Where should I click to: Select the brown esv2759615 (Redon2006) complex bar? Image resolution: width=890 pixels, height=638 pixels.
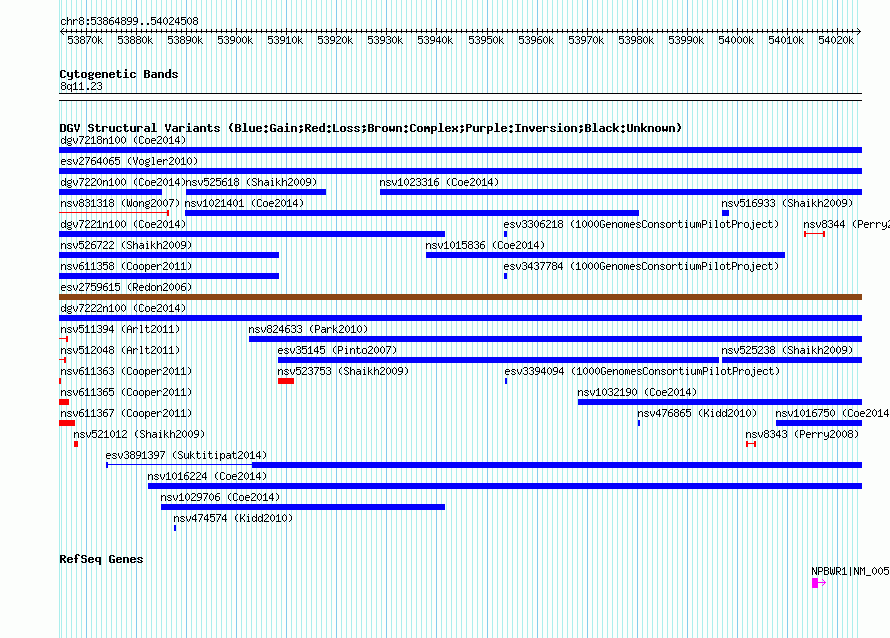pos(460,297)
